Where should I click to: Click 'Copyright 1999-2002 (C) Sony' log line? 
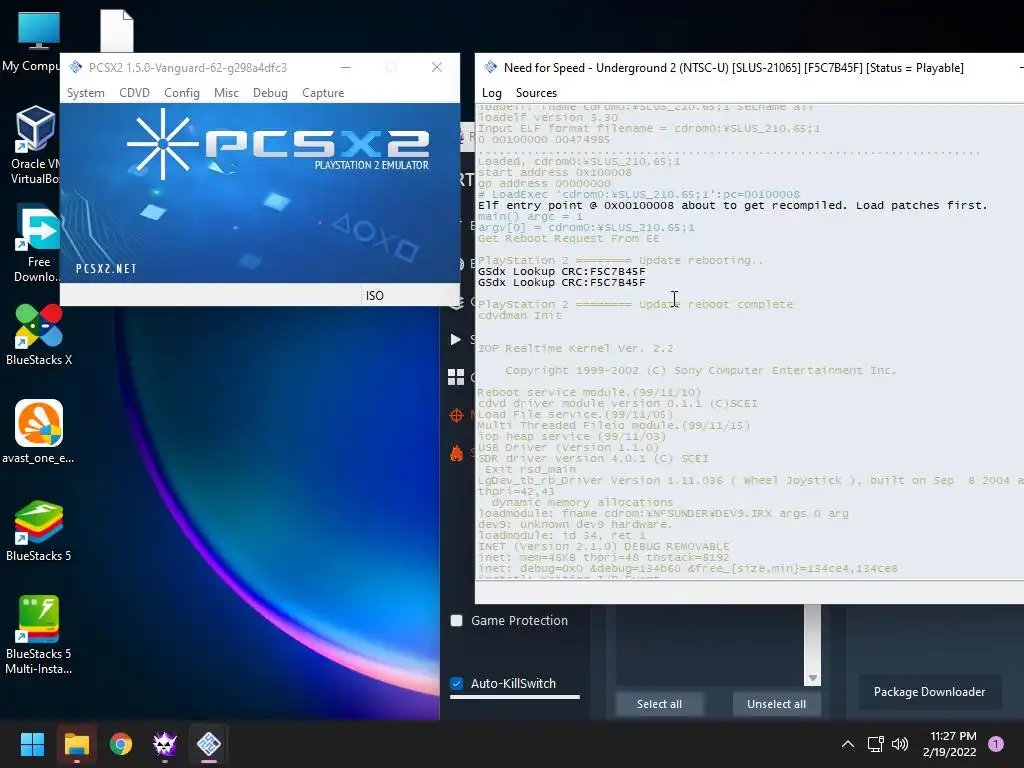[x=700, y=370]
